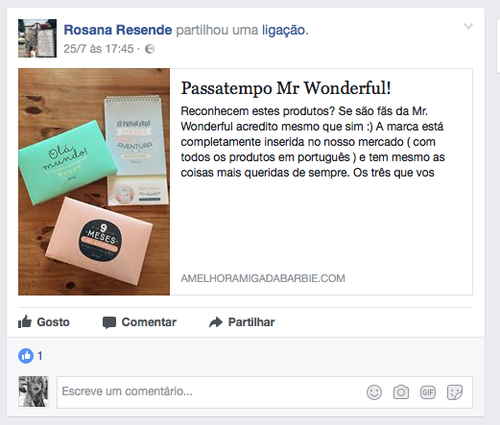Open Passatempo Mr Wonderful! article title
Image resolution: width=500 pixels, height=425 pixels.
[286, 88]
